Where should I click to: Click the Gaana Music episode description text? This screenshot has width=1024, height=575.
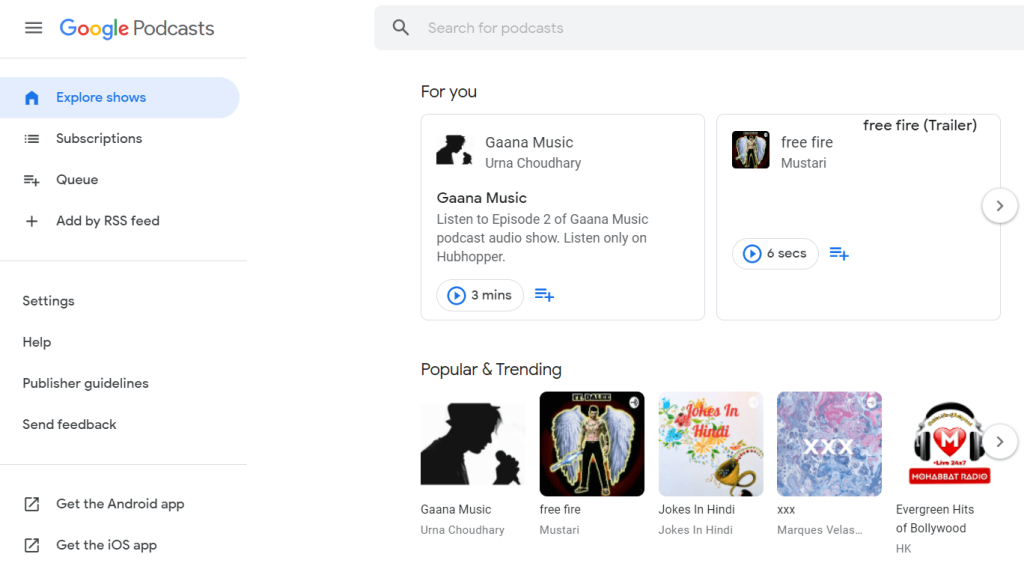click(x=542, y=238)
